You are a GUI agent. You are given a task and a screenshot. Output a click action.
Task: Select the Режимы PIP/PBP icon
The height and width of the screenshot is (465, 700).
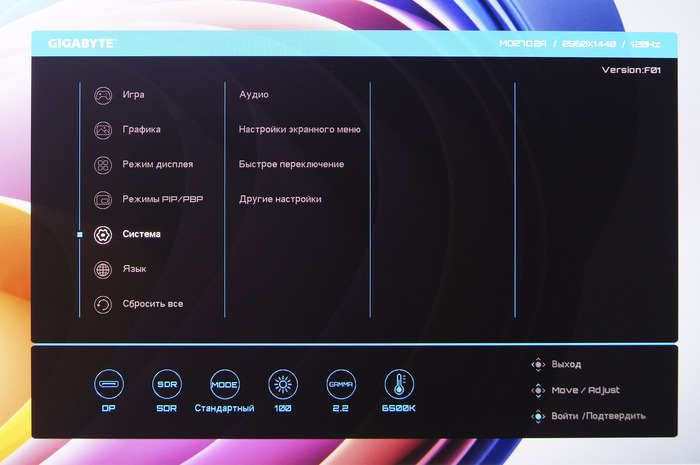point(102,200)
